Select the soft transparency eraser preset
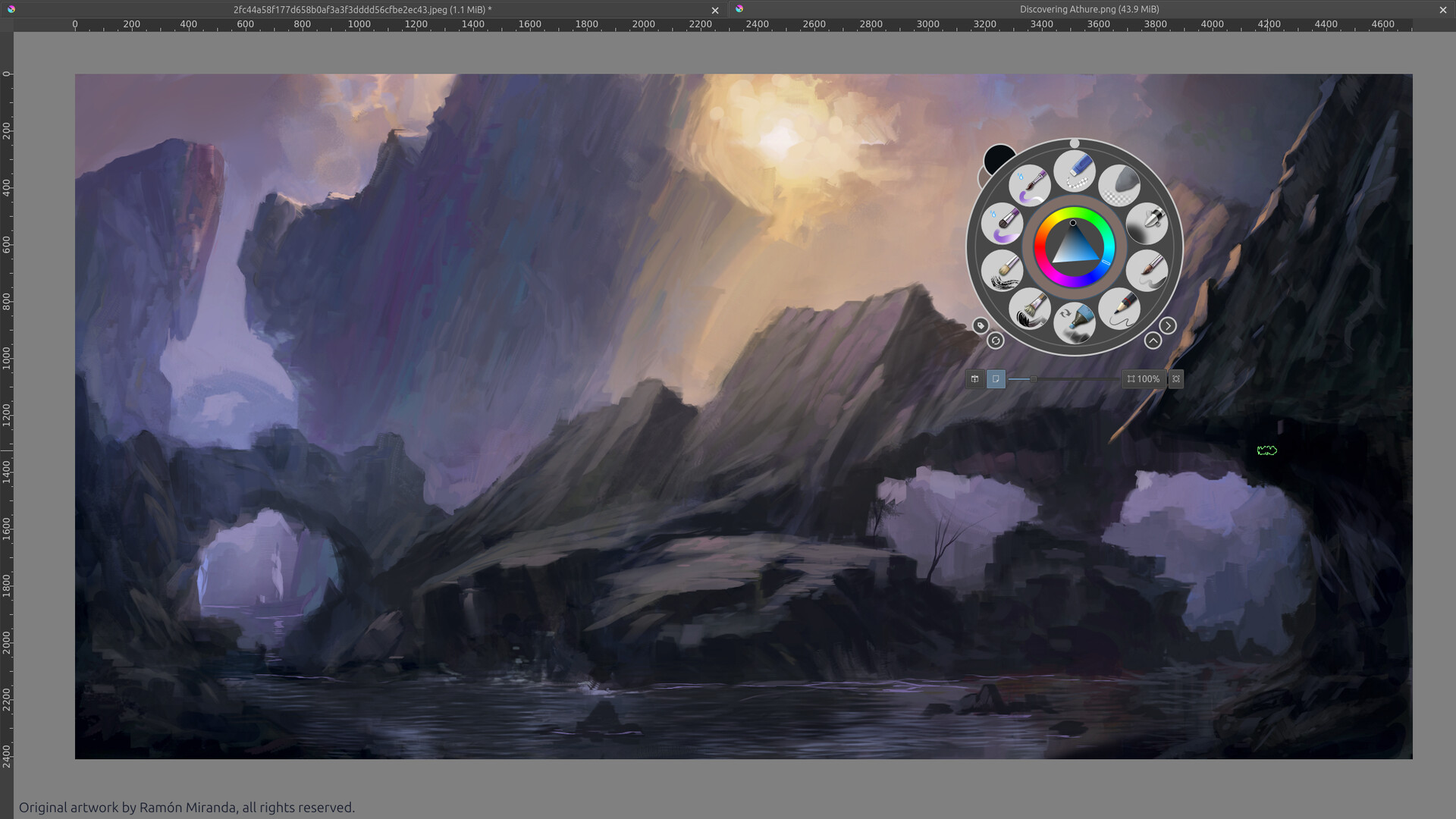This screenshot has height=819, width=1456. [x=1120, y=182]
